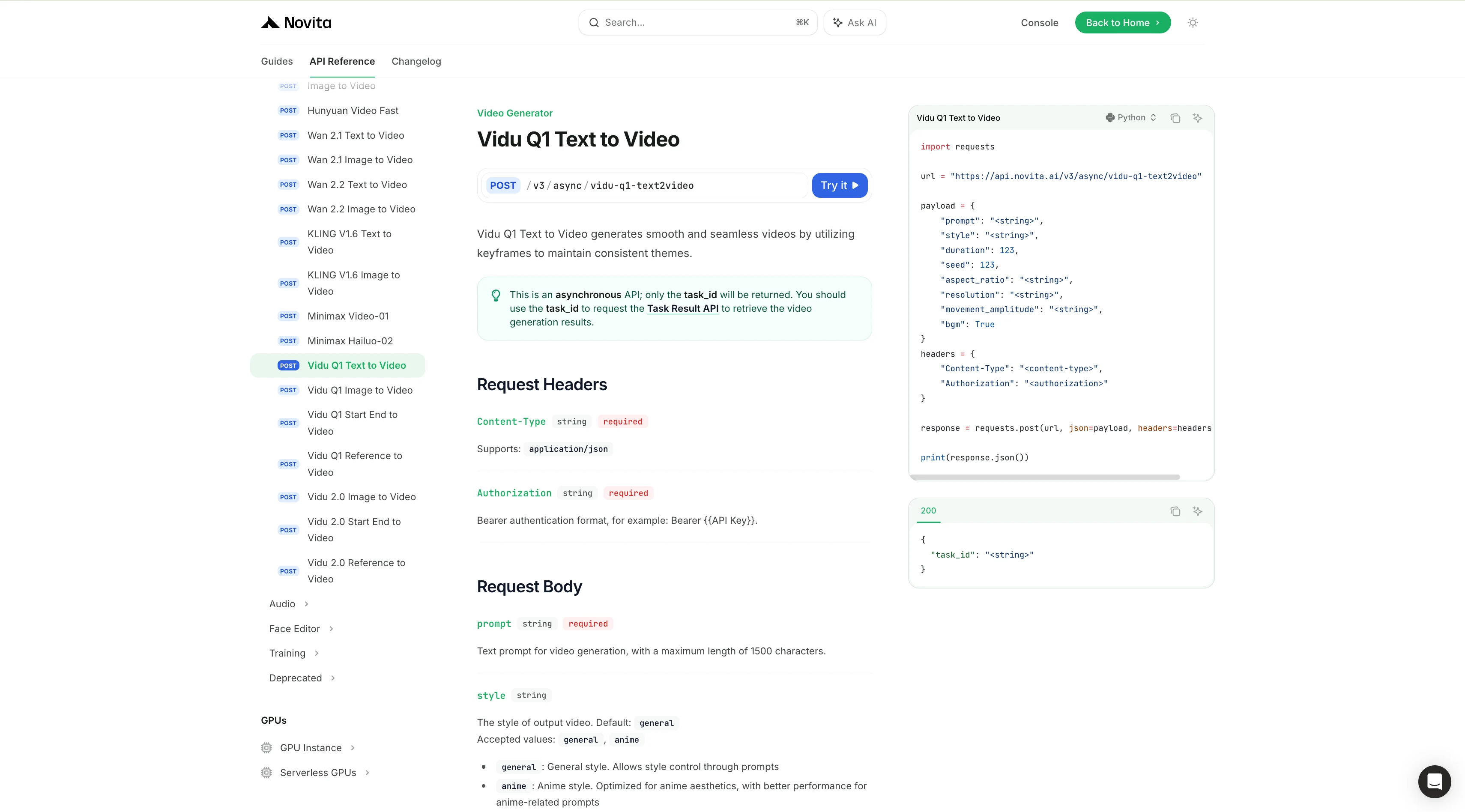Click the code sample horizontal scrollbar
This screenshot has height=812, width=1465.
pos(1045,477)
